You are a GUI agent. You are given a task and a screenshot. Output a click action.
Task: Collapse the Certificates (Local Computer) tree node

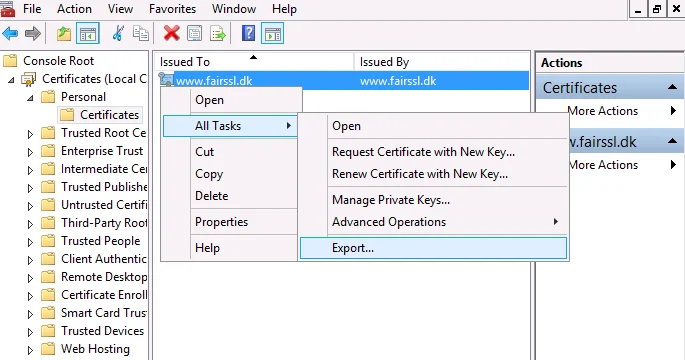pos(12,80)
